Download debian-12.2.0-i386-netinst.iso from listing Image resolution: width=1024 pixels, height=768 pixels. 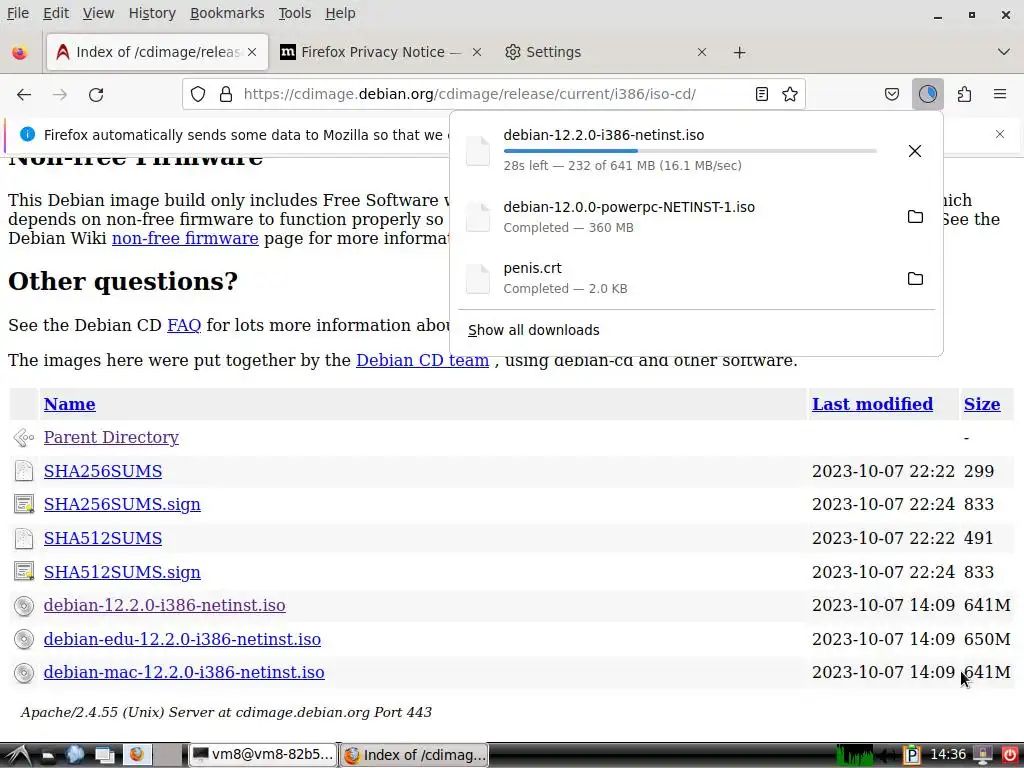point(165,605)
